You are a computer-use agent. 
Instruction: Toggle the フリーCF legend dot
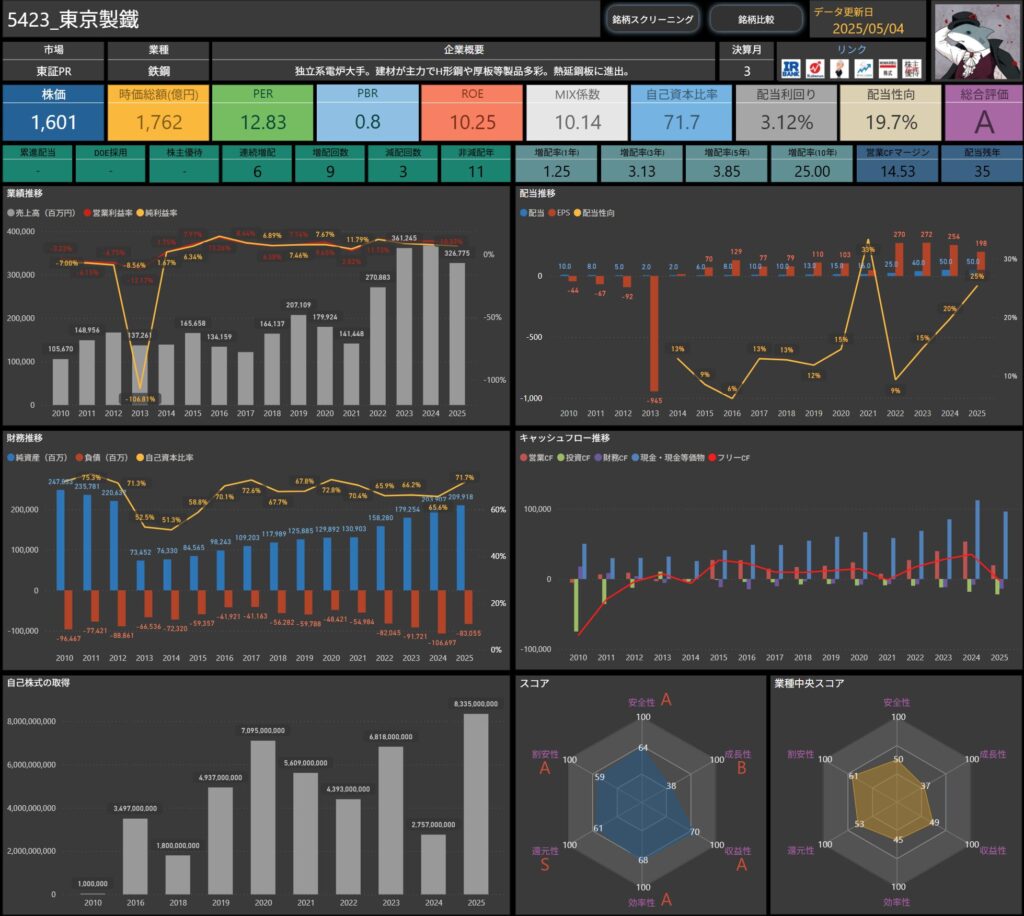[712, 458]
